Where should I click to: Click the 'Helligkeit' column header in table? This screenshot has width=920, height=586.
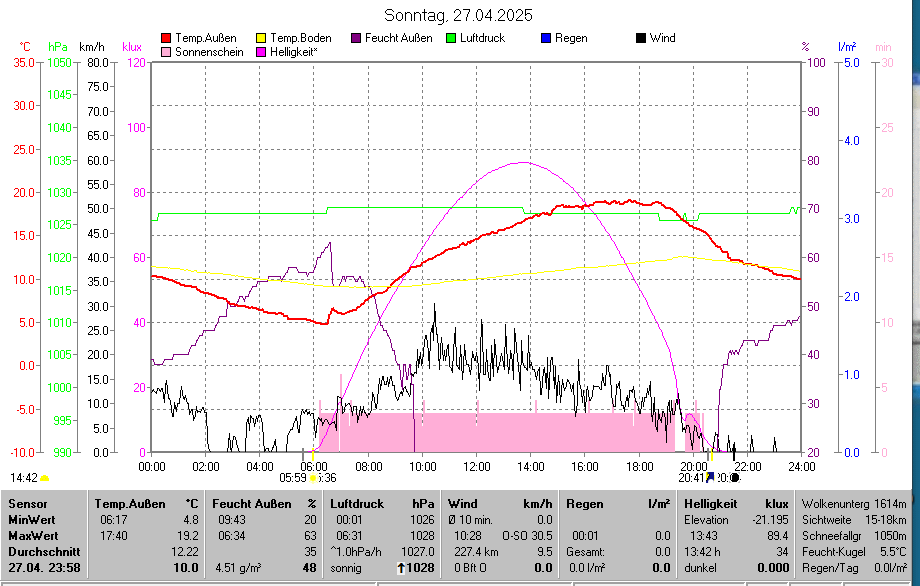711,504
